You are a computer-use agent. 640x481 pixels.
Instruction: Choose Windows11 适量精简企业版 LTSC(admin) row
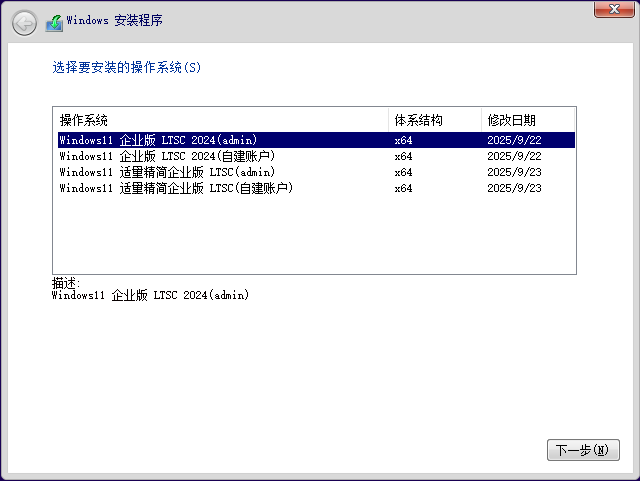tap(167, 172)
